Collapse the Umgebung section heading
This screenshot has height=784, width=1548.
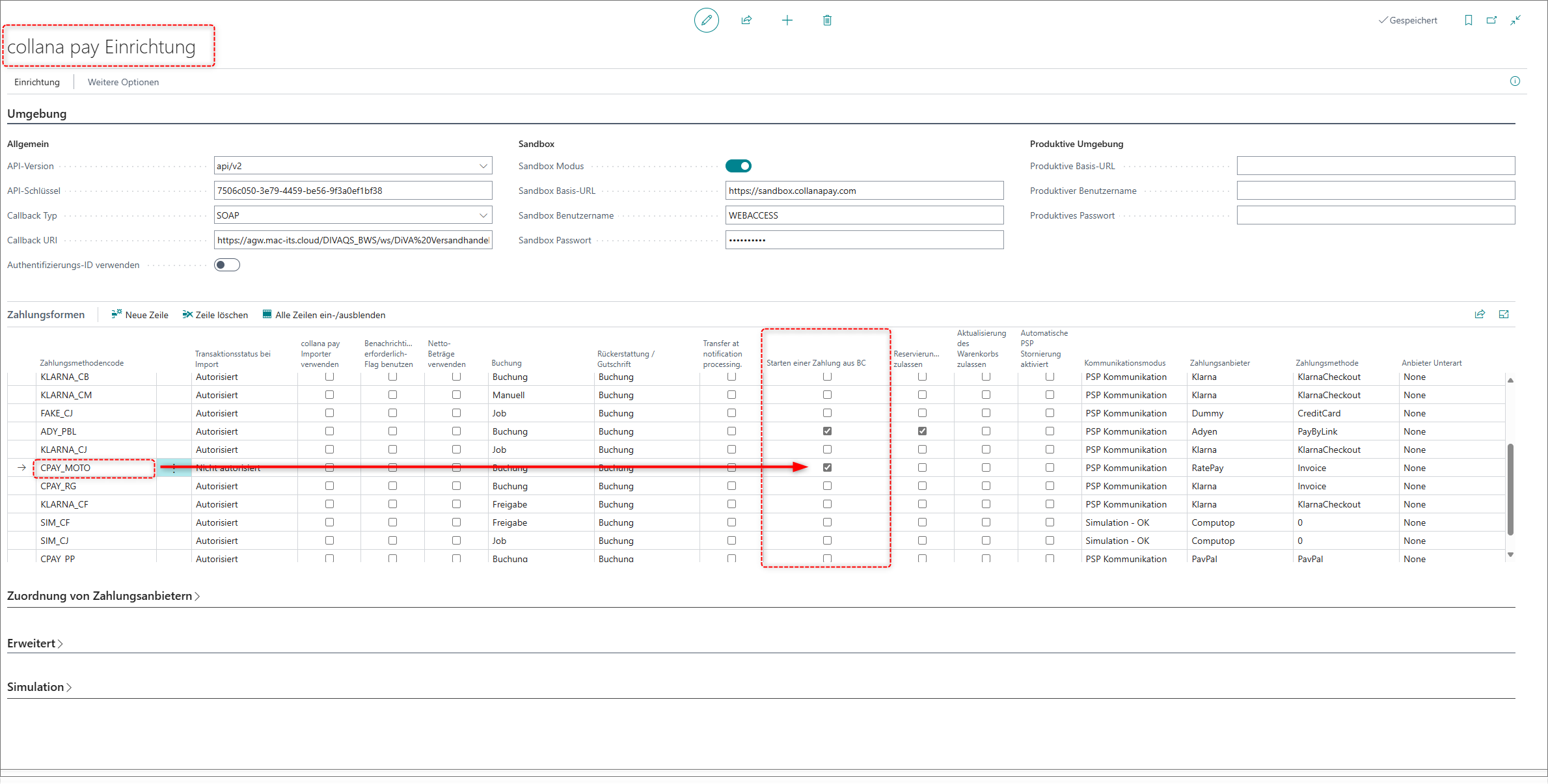pyautogui.click(x=37, y=114)
